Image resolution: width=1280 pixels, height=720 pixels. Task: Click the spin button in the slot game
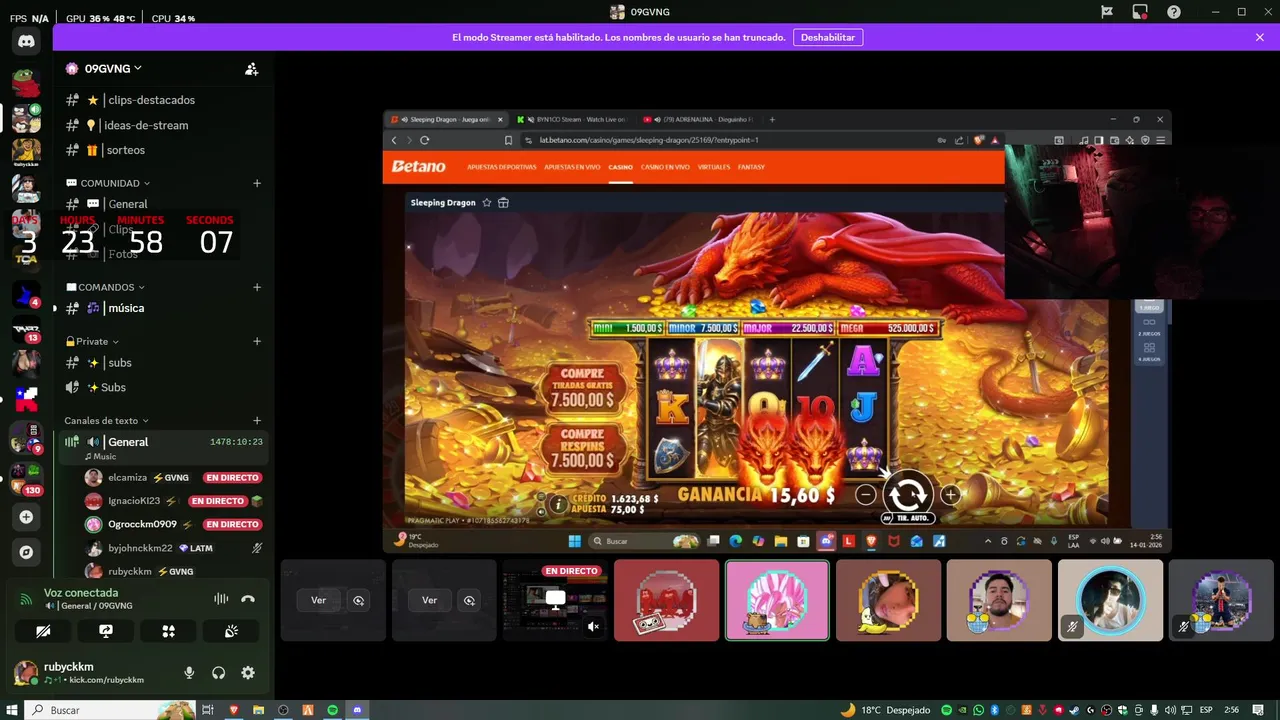(907, 494)
